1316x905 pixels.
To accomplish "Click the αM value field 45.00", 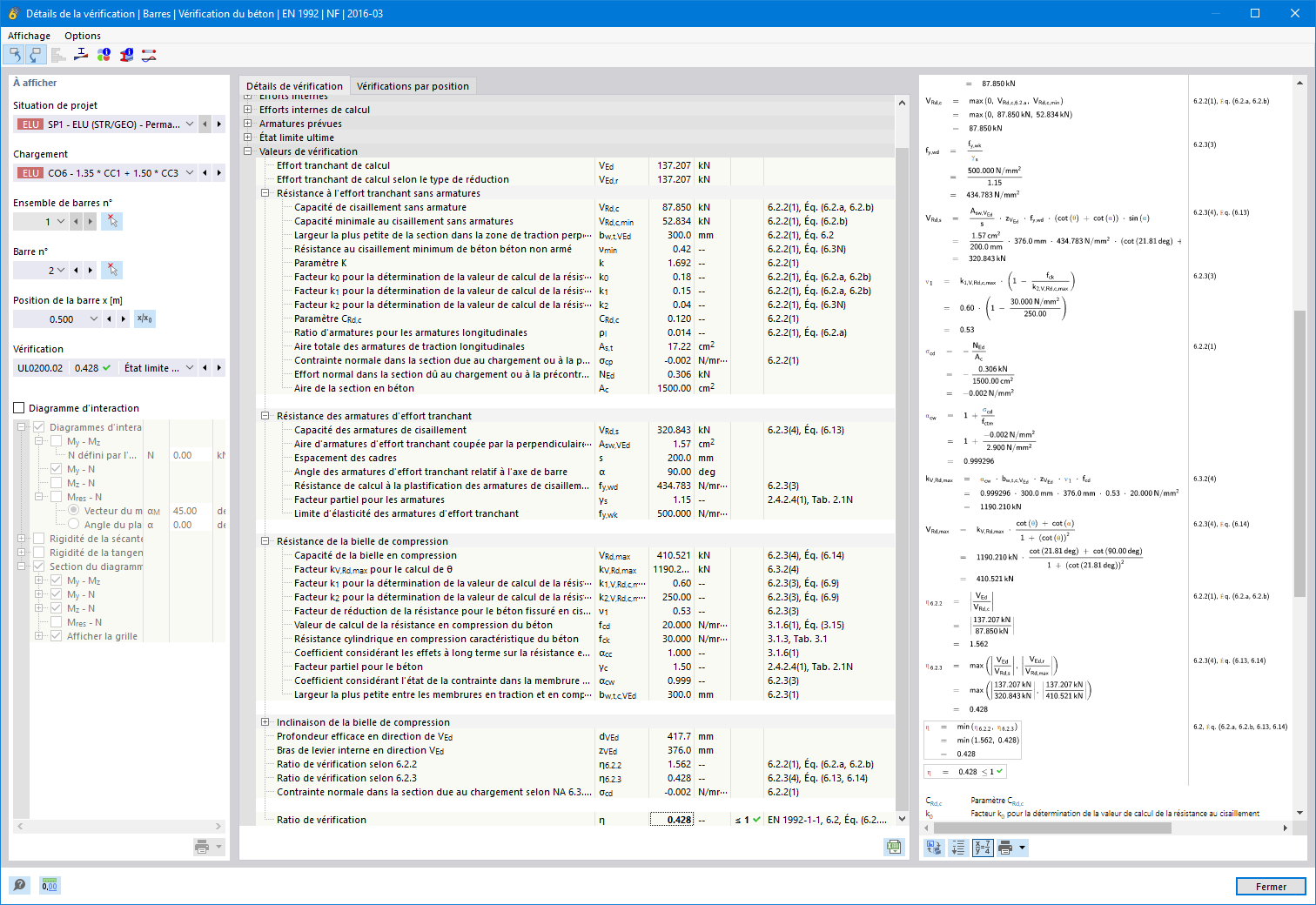I will point(189,511).
